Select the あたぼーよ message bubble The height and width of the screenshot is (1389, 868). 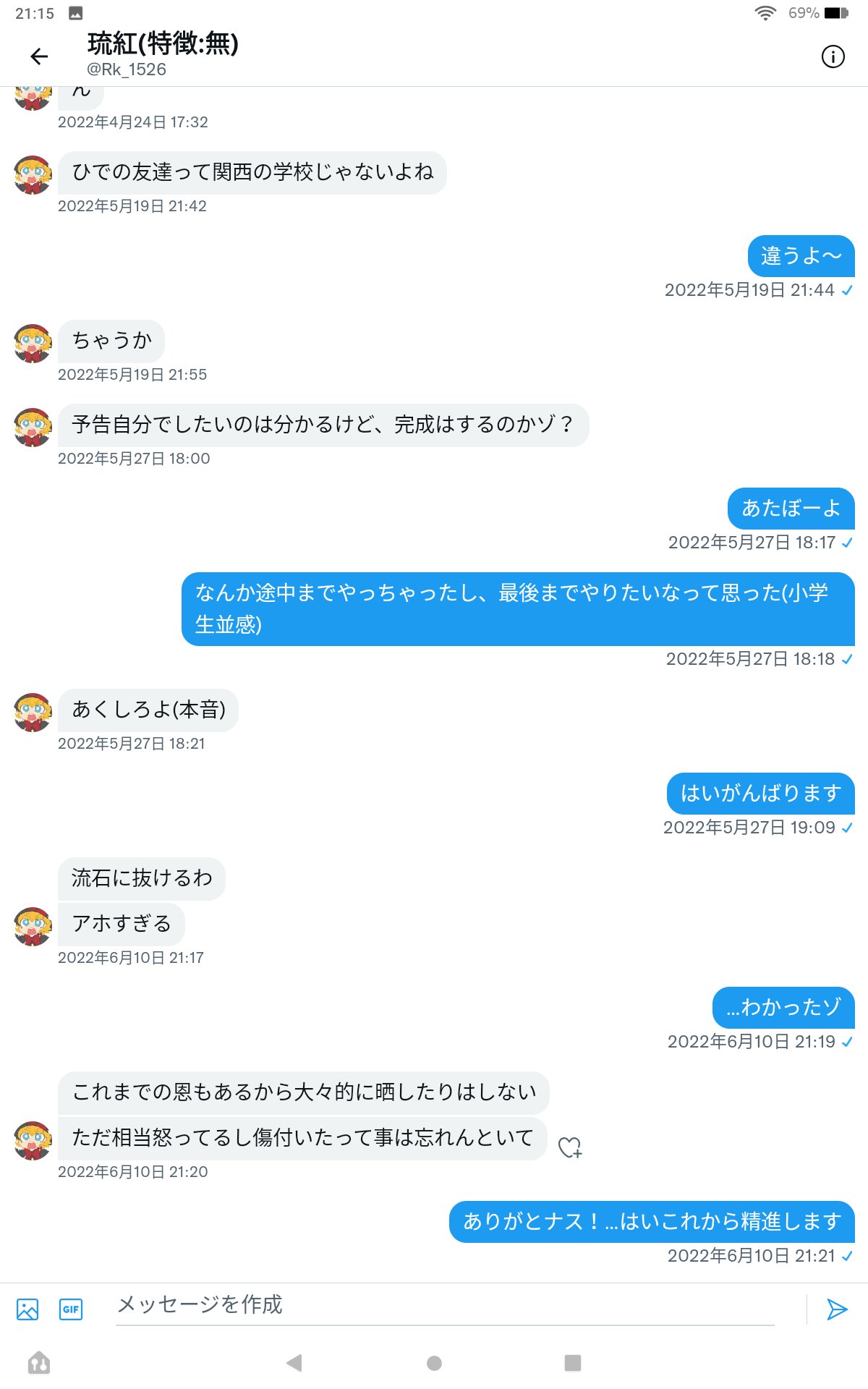click(x=791, y=509)
